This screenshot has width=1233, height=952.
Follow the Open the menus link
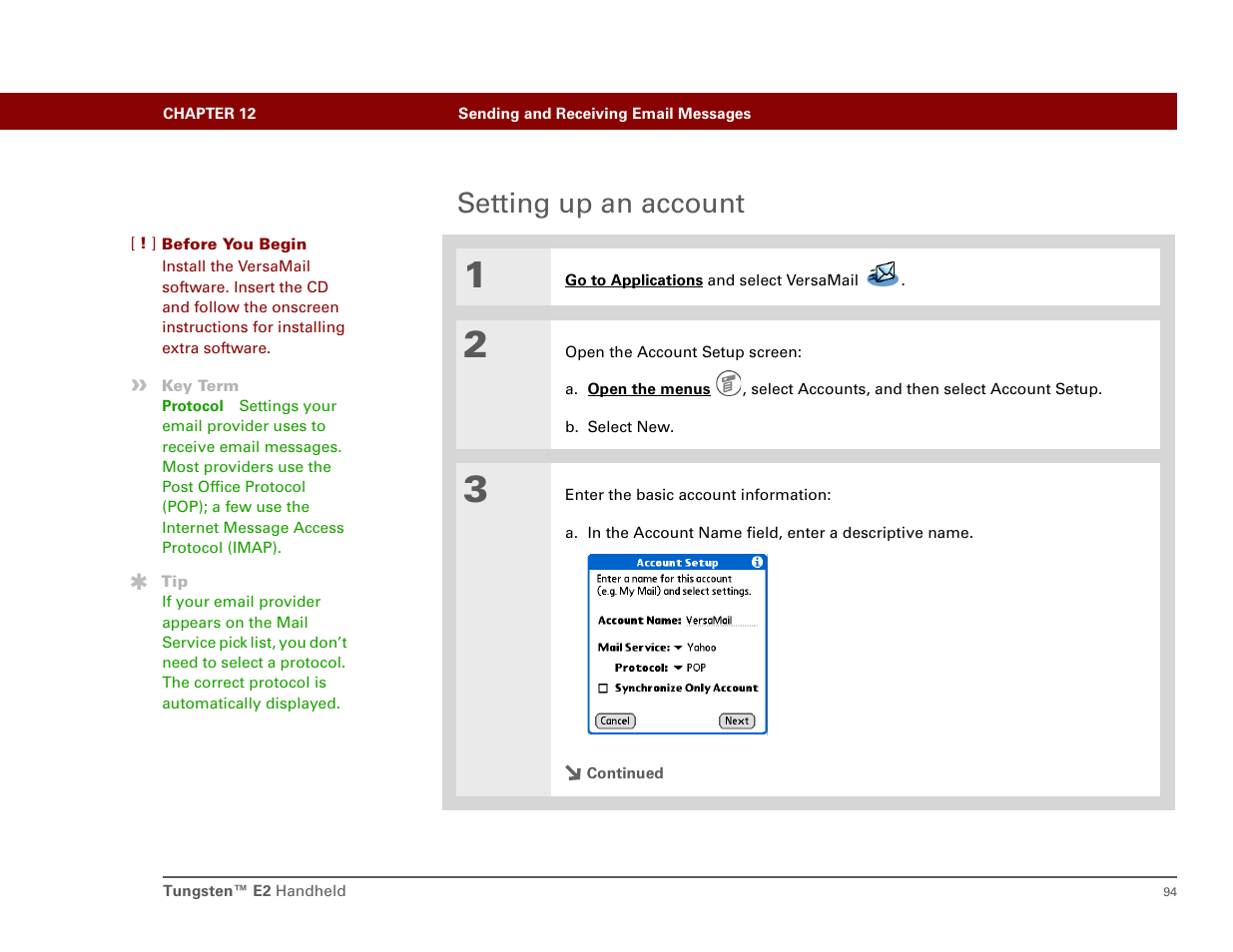pyautogui.click(x=649, y=389)
